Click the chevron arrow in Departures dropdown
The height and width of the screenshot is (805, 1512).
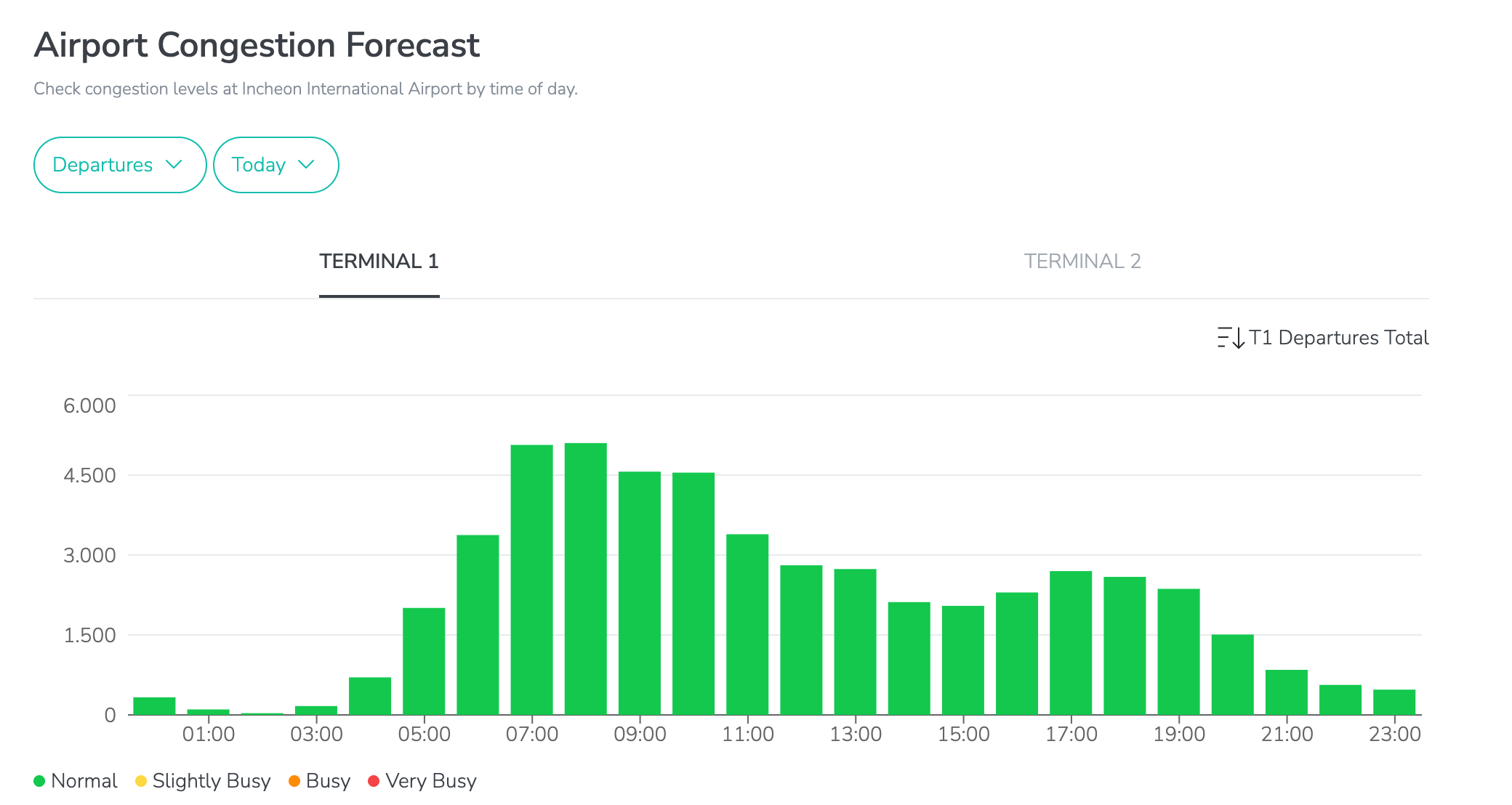(174, 165)
